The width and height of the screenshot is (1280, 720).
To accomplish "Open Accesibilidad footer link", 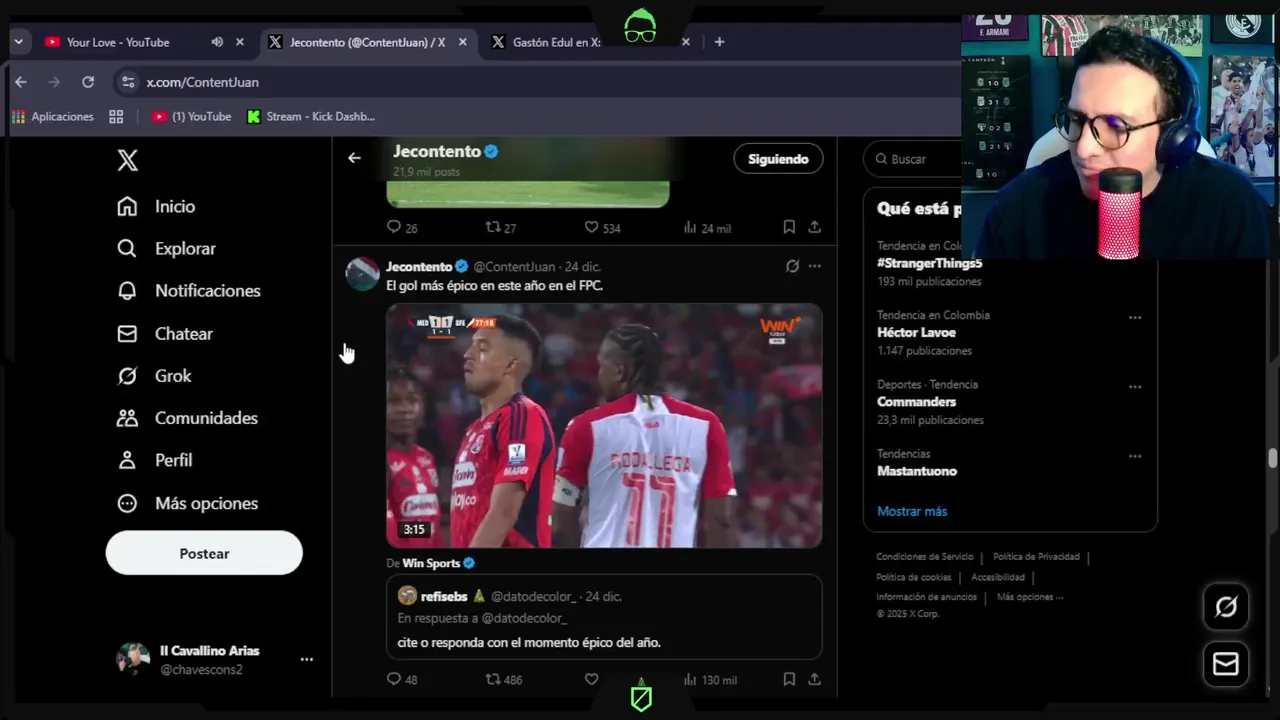I will [998, 577].
